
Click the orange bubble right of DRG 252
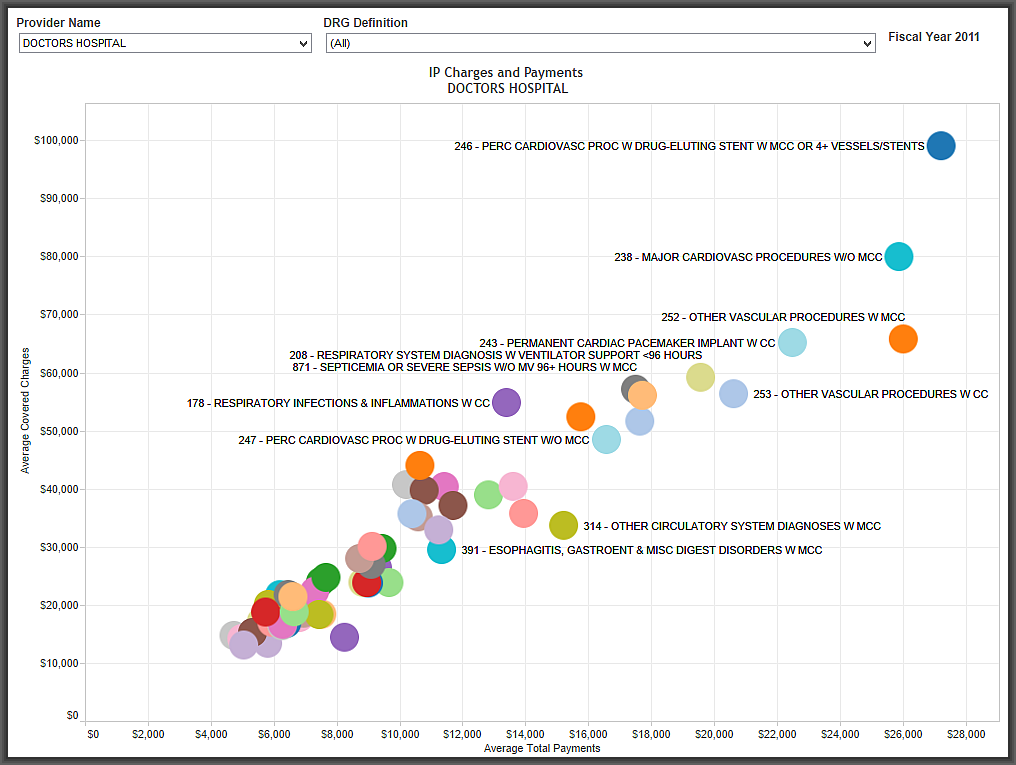tap(902, 339)
